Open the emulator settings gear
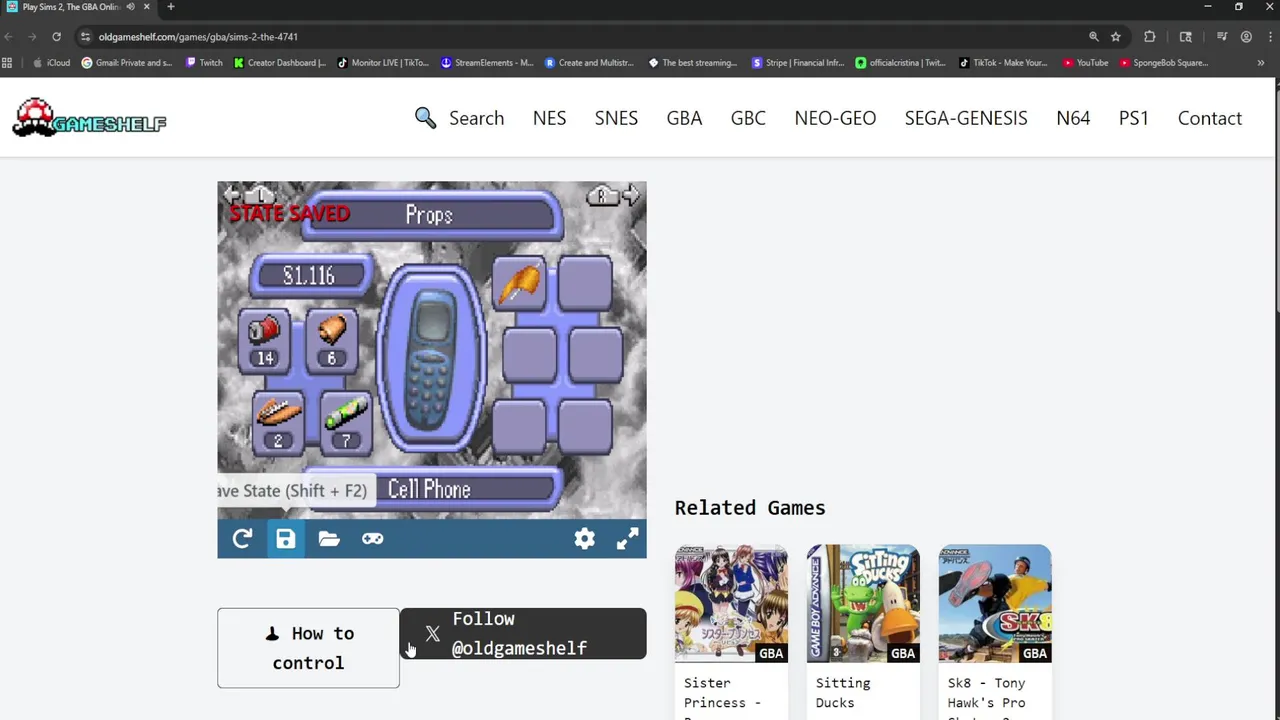The height and width of the screenshot is (720, 1280). 585,539
